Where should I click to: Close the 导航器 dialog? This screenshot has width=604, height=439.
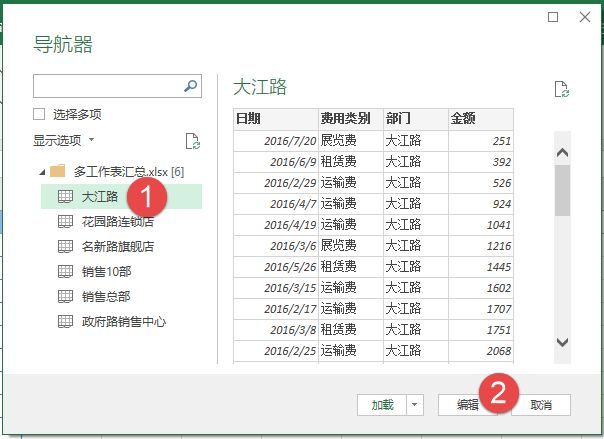pyautogui.click(x=585, y=17)
